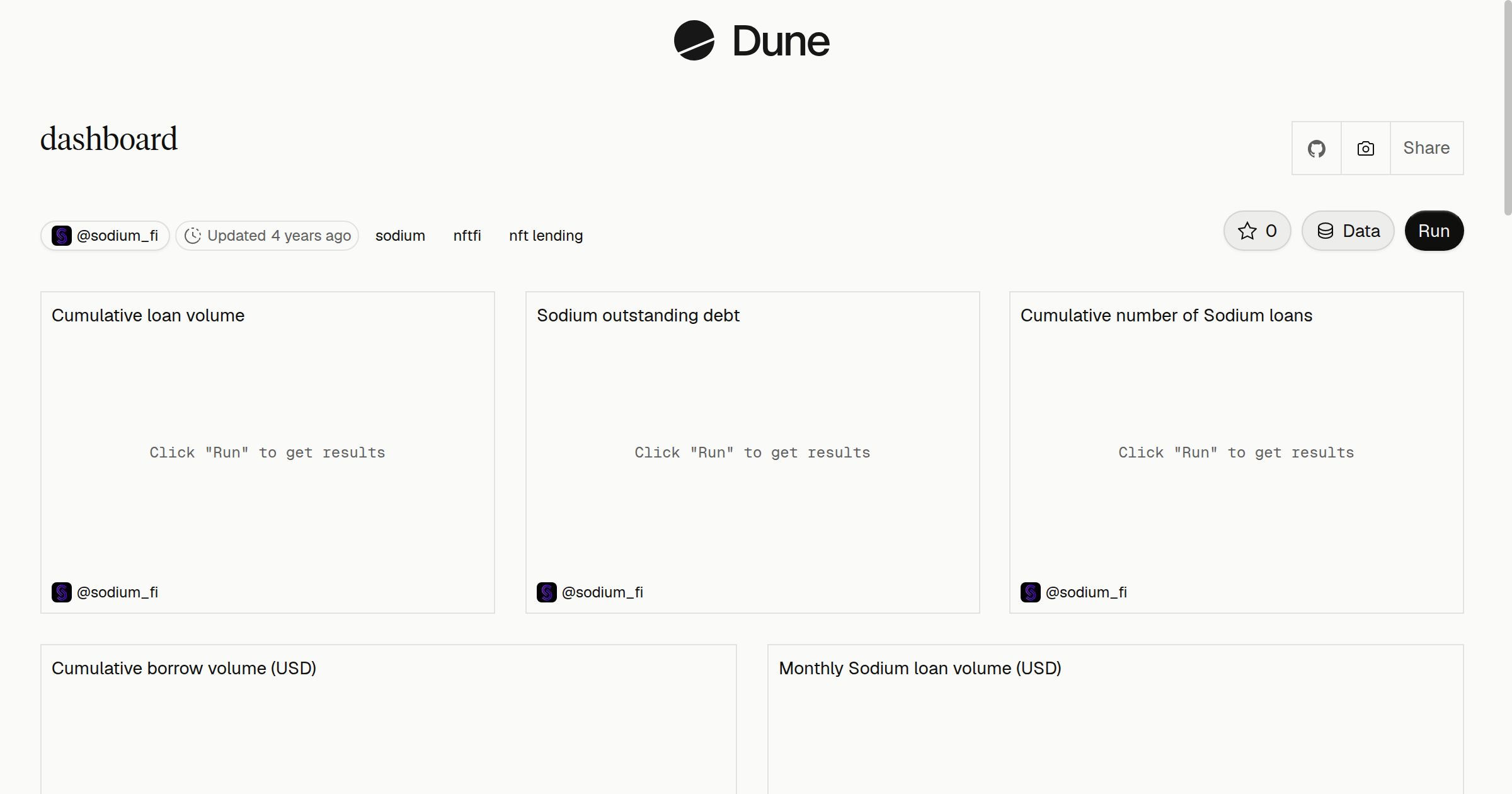Open Cumulative number of Sodium loans title
The width and height of the screenshot is (1512, 794).
point(1166,315)
